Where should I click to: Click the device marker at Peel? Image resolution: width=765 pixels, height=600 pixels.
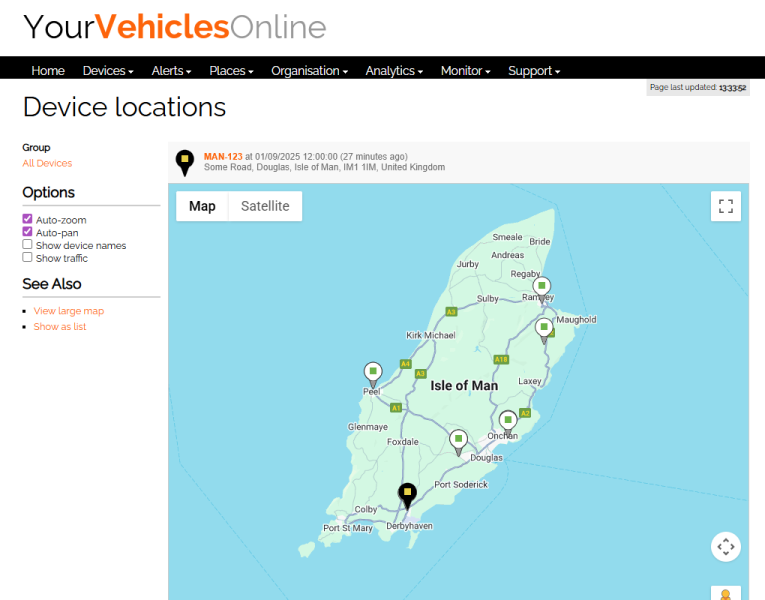[373, 373]
